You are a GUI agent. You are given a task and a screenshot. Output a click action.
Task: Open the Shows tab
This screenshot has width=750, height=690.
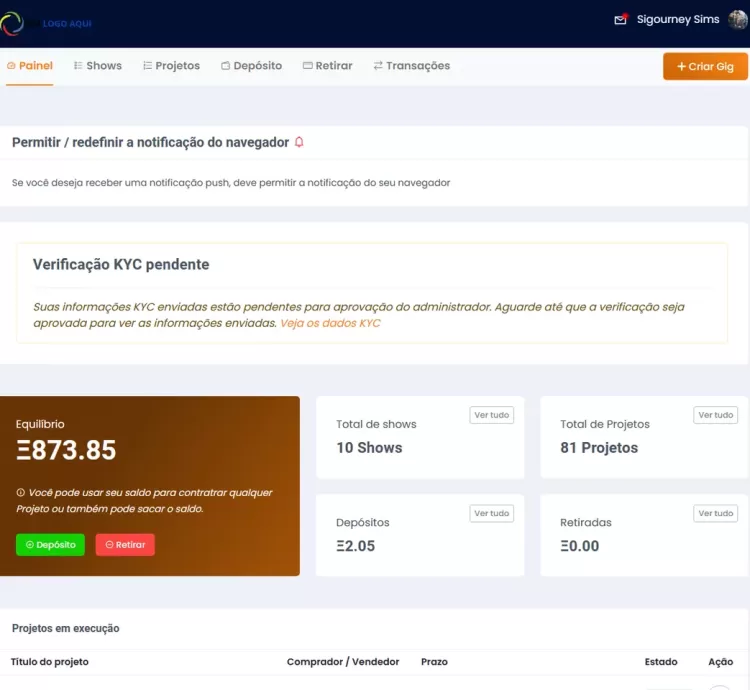pyautogui.click(x=98, y=66)
